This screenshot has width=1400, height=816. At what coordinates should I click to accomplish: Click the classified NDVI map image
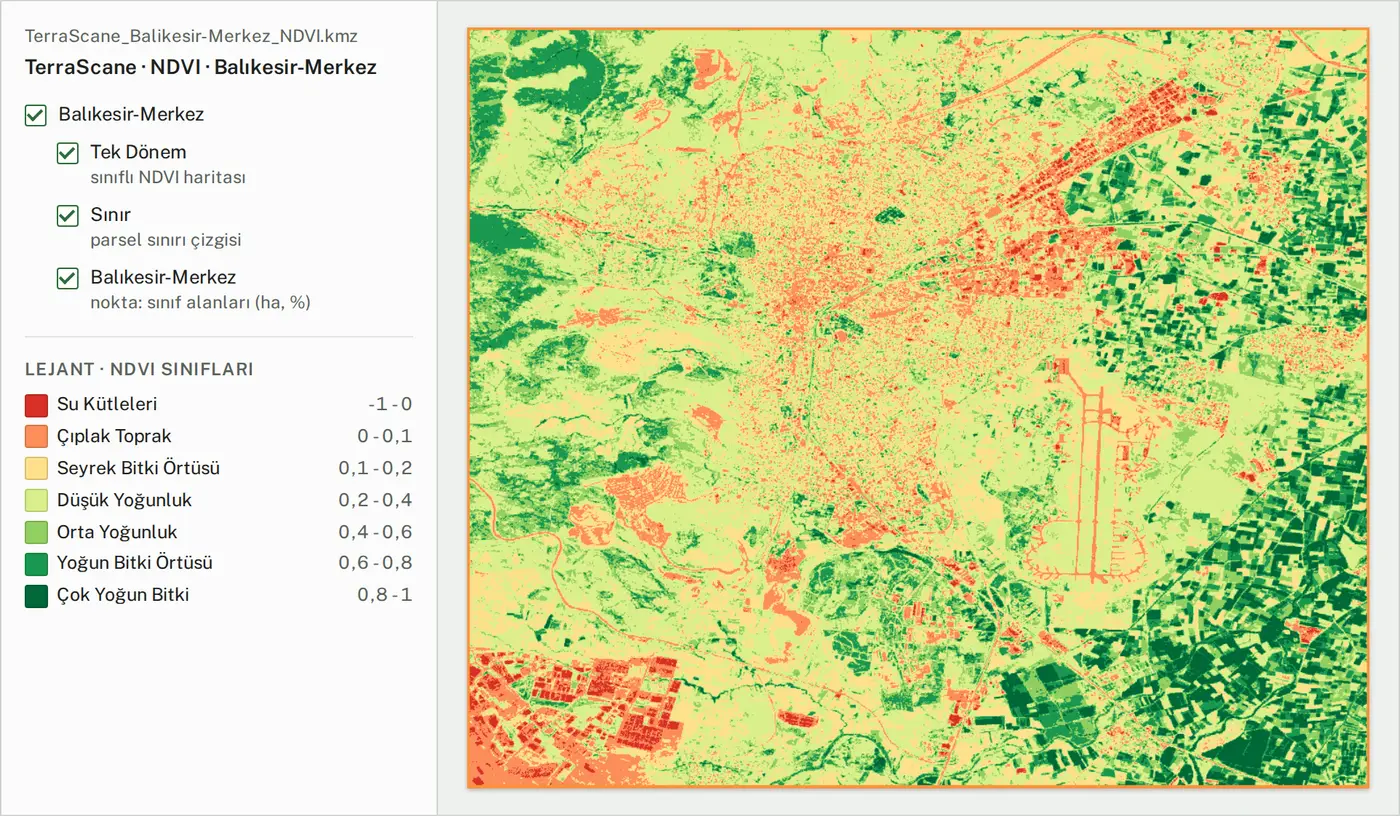(918, 407)
